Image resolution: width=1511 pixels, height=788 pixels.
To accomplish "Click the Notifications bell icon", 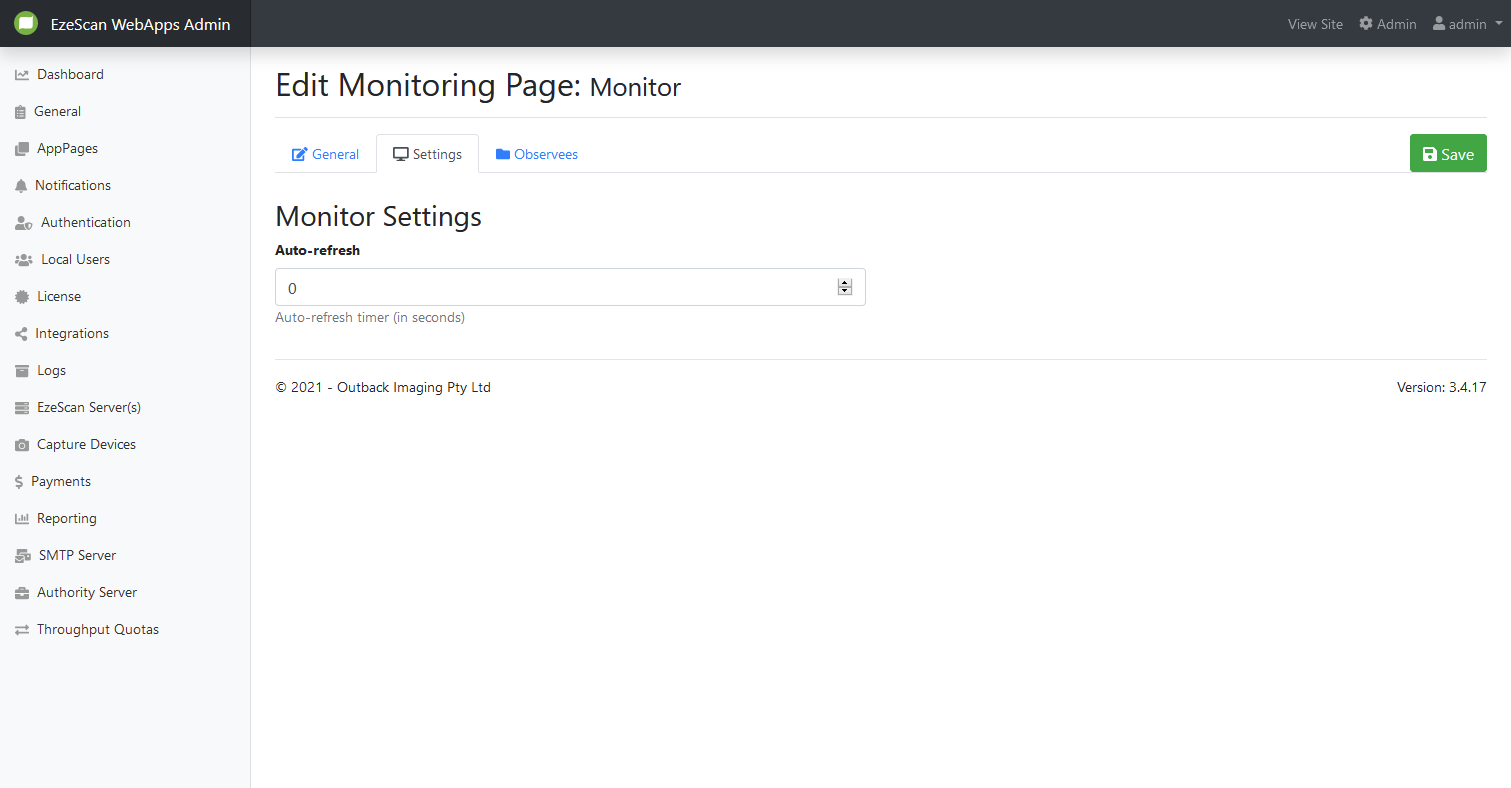I will tap(21, 186).
